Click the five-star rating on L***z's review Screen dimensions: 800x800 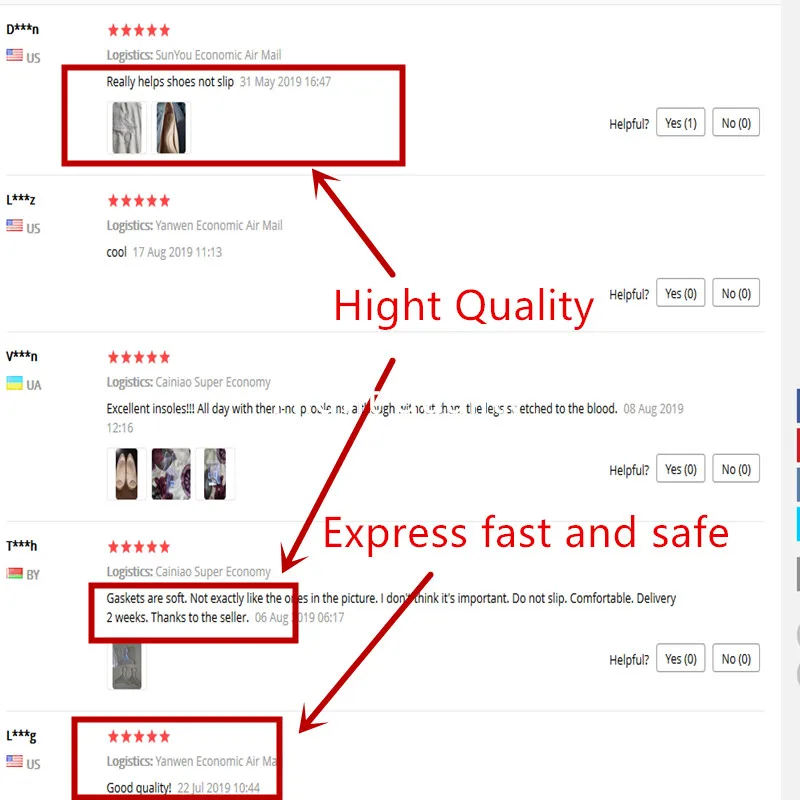(139, 201)
